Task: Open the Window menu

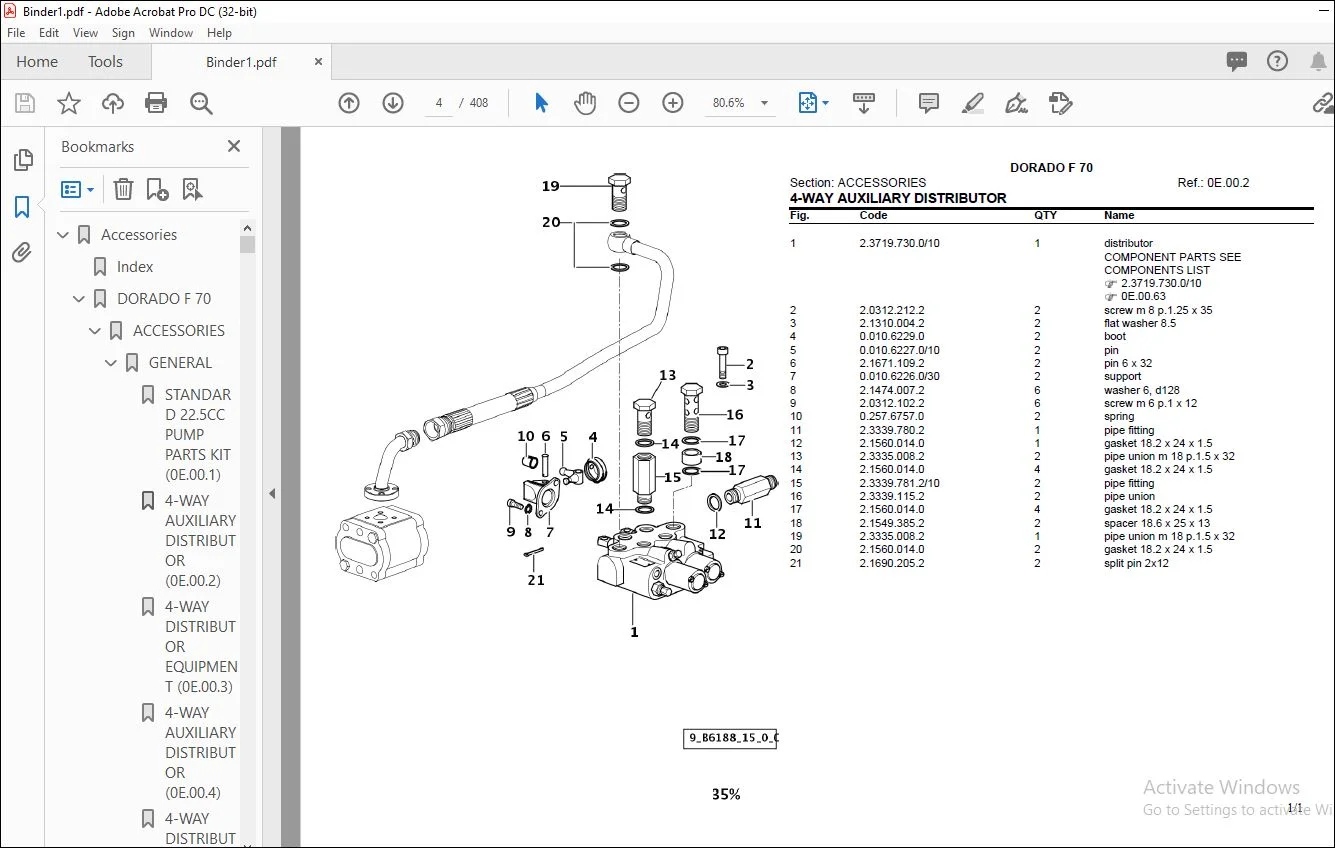Action: point(171,33)
